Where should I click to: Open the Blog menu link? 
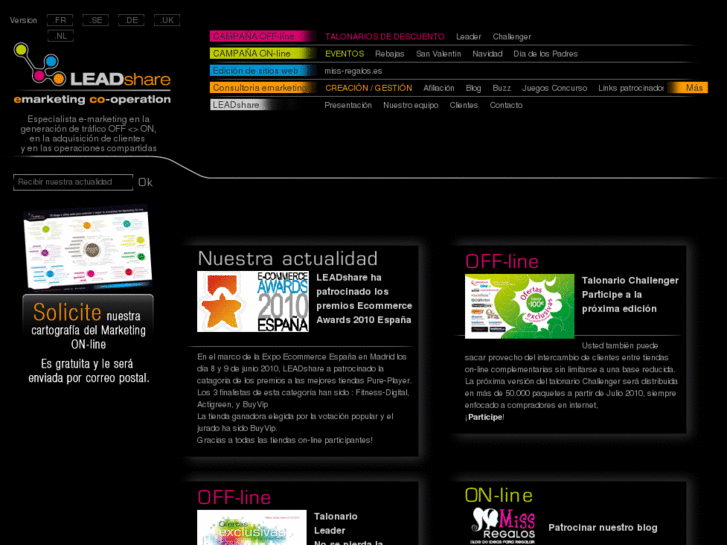point(473,88)
